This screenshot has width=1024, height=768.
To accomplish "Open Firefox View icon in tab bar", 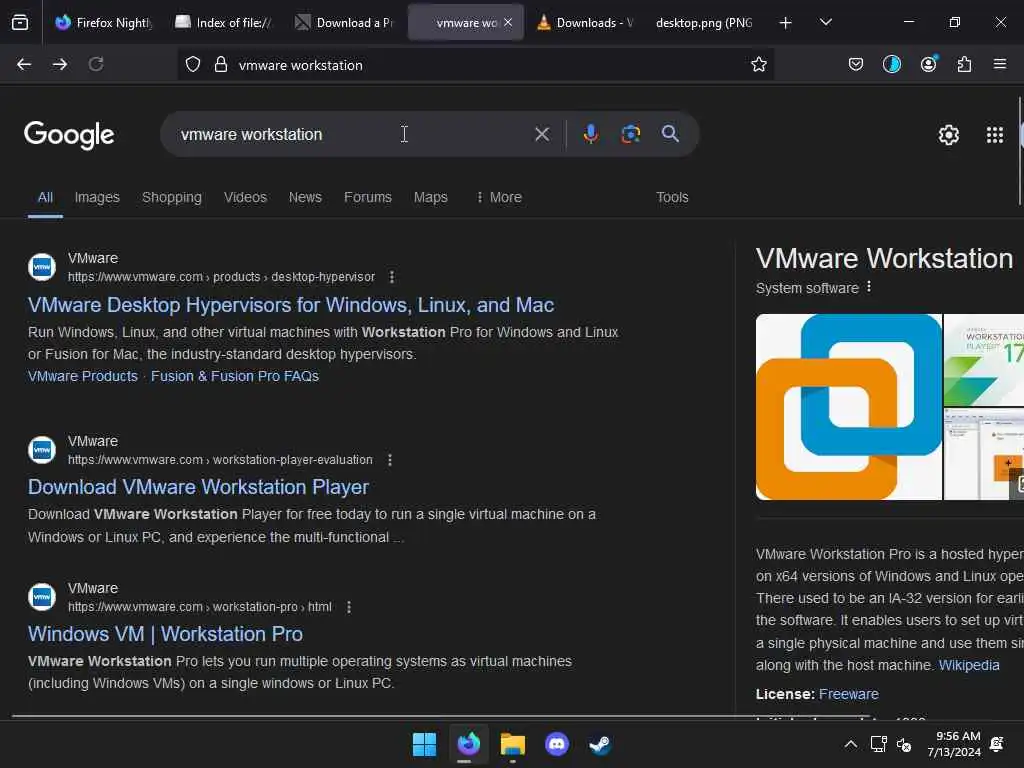I will [x=20, y=23].
